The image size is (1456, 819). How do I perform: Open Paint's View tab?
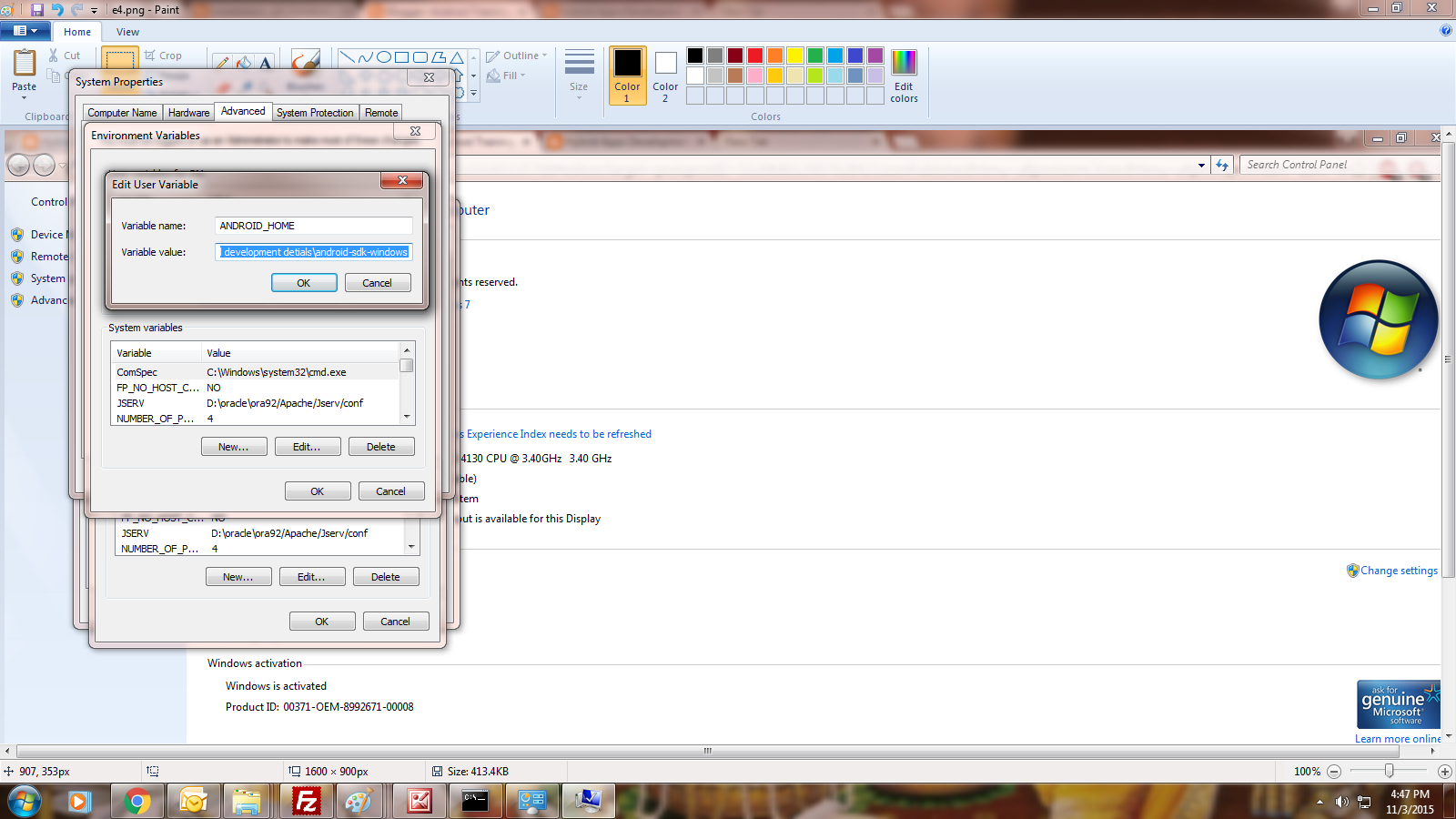pos(127,31)
